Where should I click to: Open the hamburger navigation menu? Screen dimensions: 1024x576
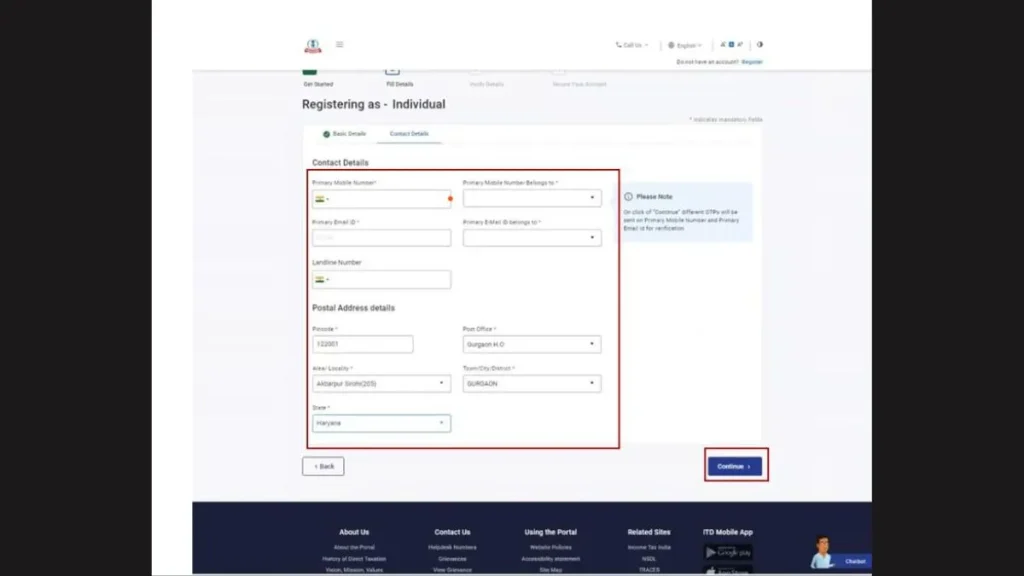[340, 44]
